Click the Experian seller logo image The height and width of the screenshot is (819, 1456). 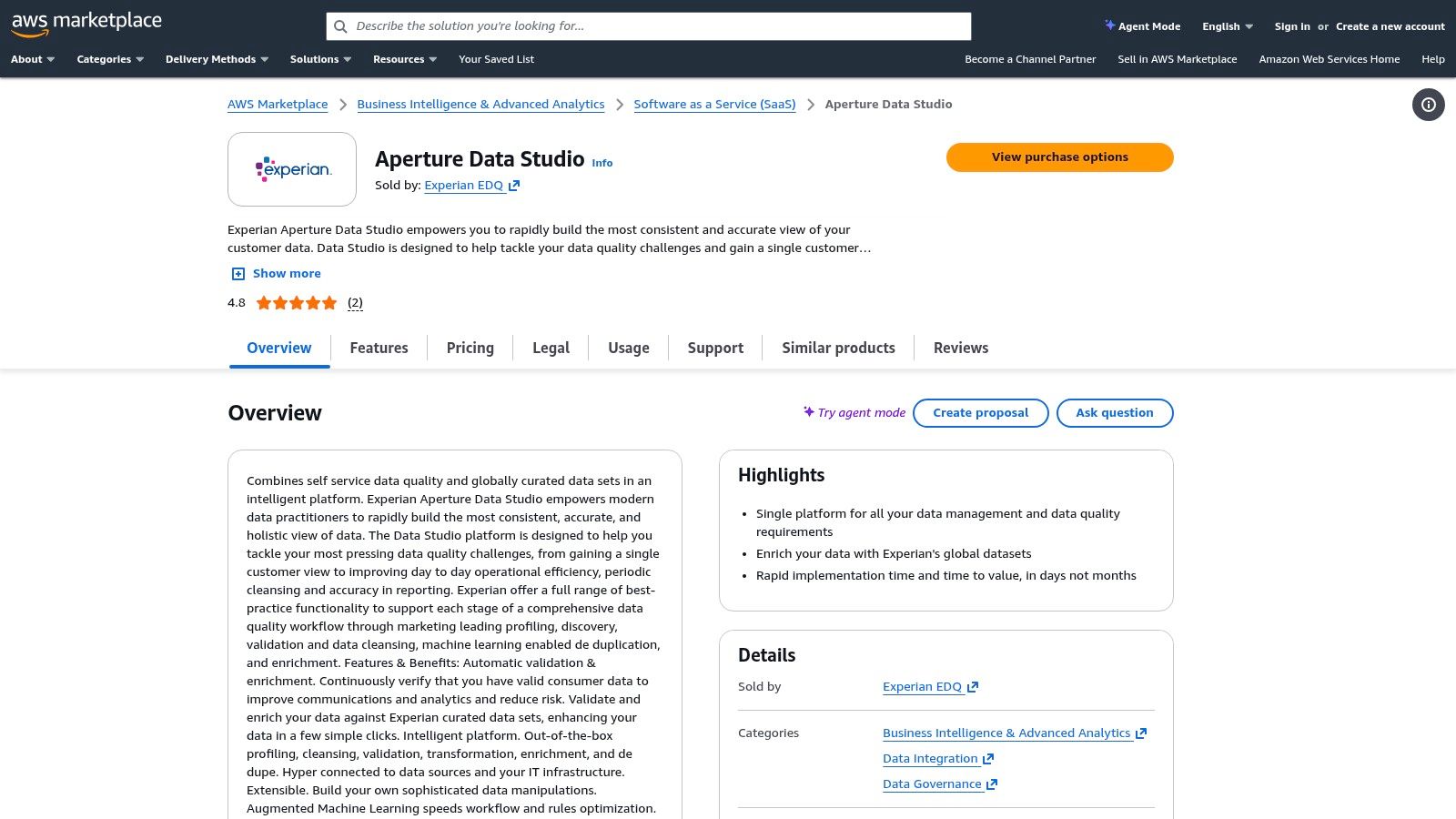pyautogui.click(x=291, y=168)
